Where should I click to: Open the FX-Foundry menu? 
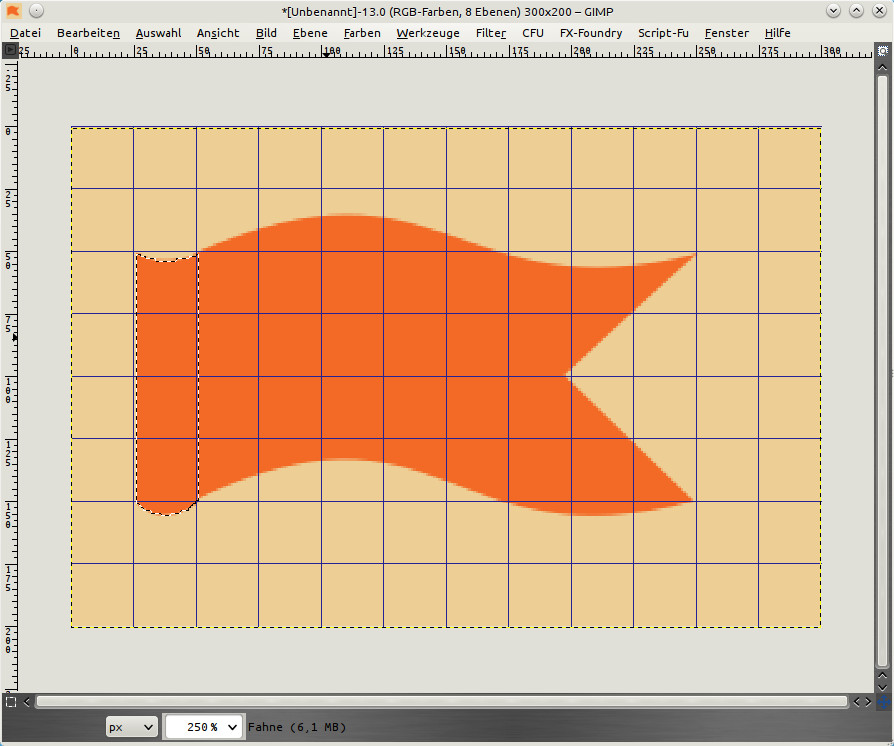[x=590, y=33]
